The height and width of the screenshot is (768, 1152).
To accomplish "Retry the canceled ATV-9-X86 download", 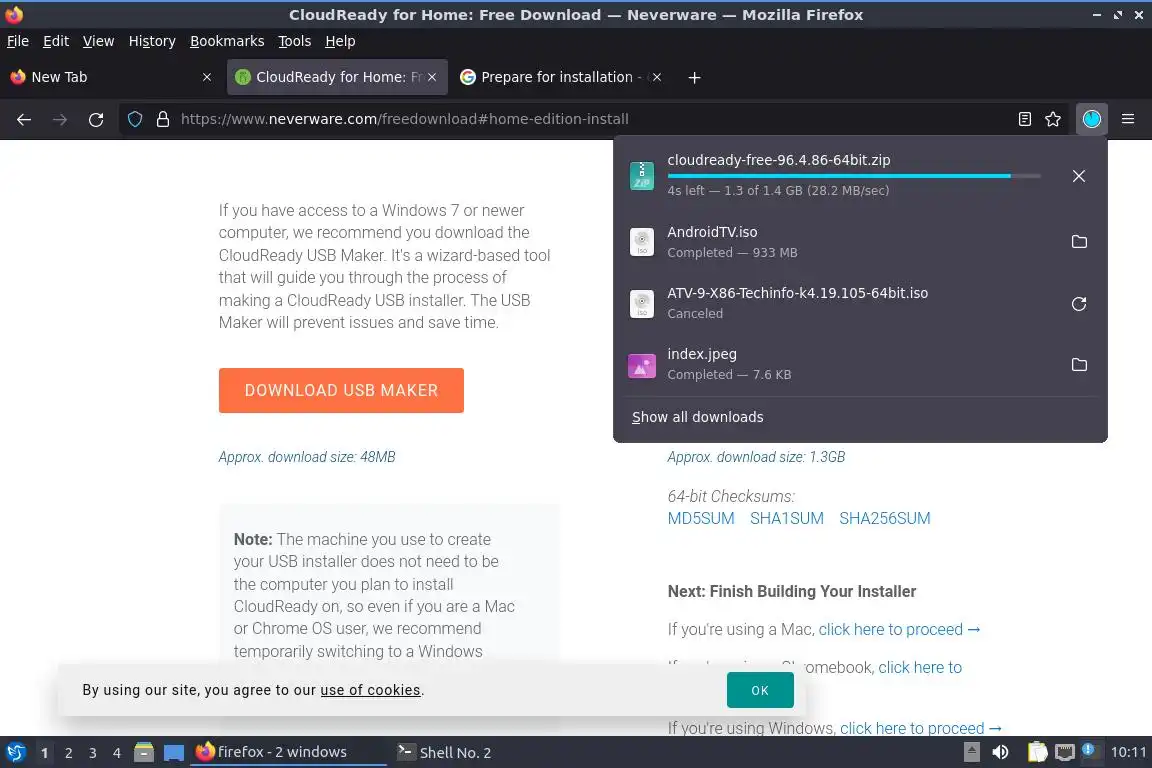I will pyautogui.click(x=1079, y=304).
